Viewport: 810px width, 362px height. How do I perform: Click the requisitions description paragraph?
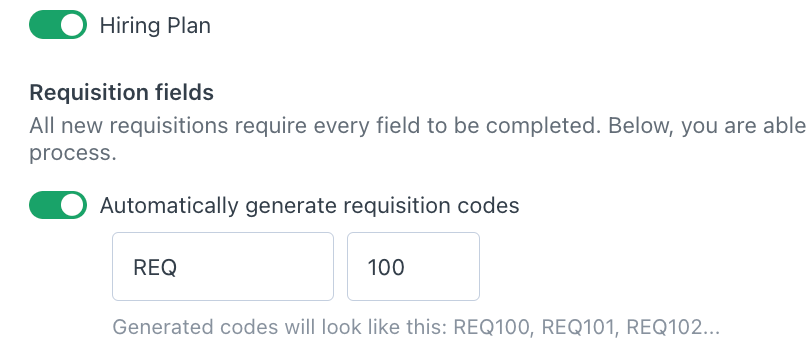[417, 139]
